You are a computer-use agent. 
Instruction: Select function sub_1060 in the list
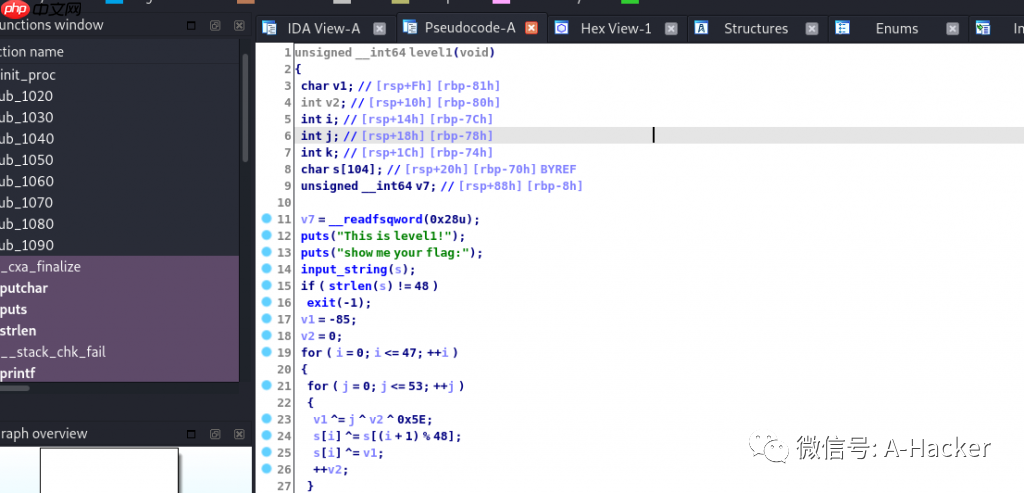click(x=120, y=181)
